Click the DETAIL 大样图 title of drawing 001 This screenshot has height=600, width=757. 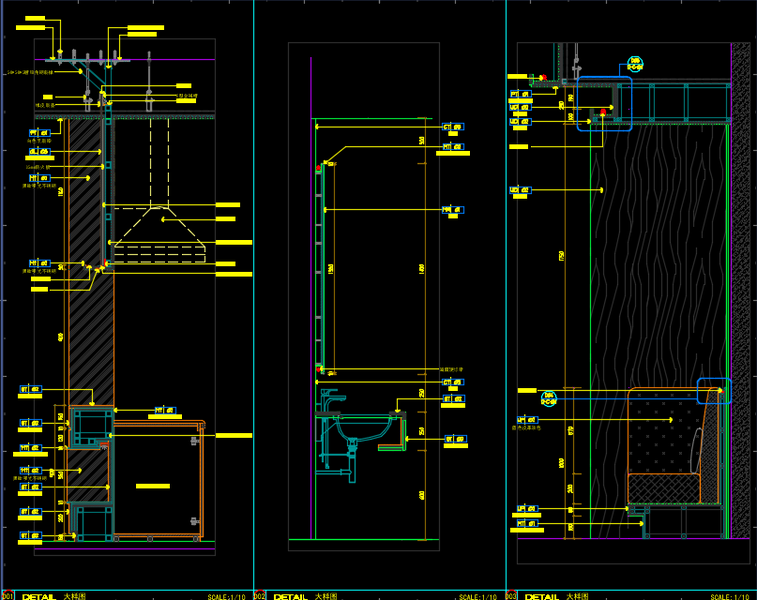click(x=54, y=597)
